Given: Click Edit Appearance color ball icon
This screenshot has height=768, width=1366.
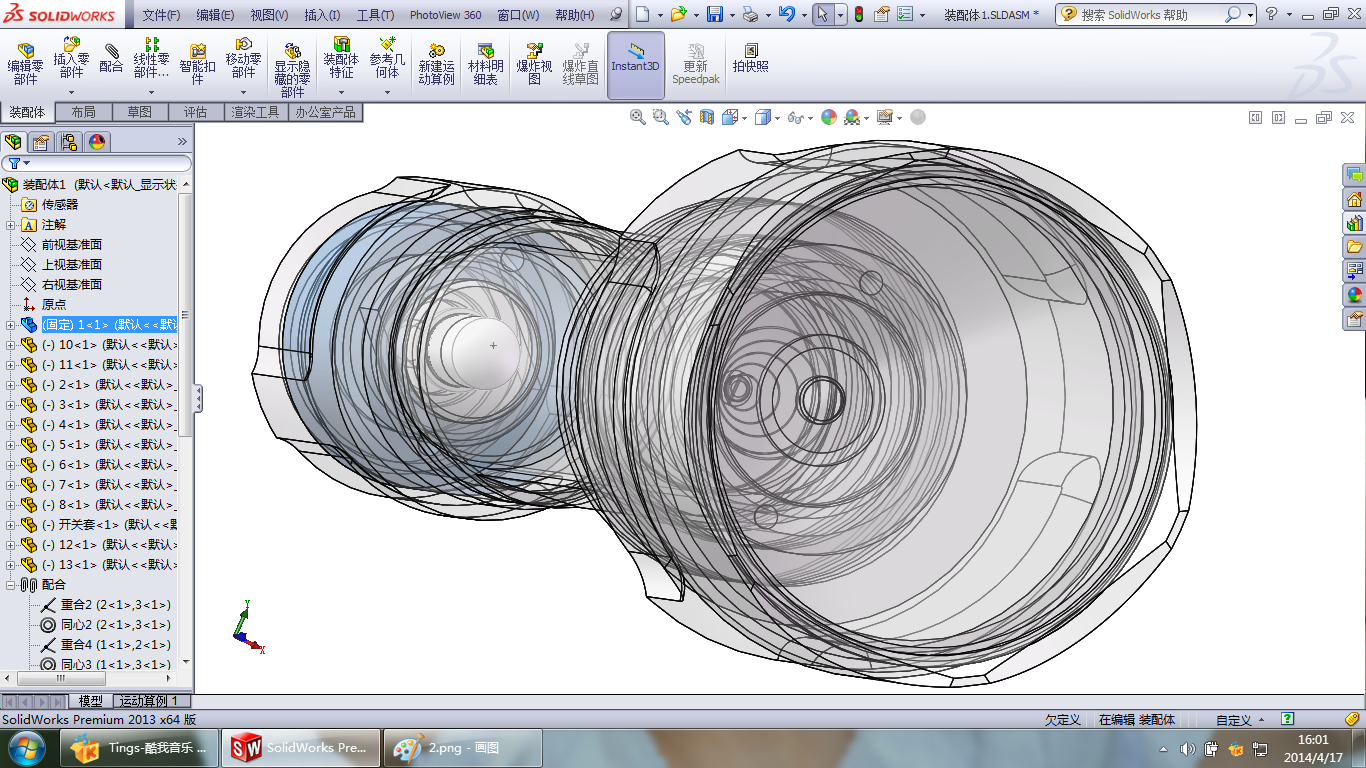Looking at the screenshot, I should click(x=828, y=117).
